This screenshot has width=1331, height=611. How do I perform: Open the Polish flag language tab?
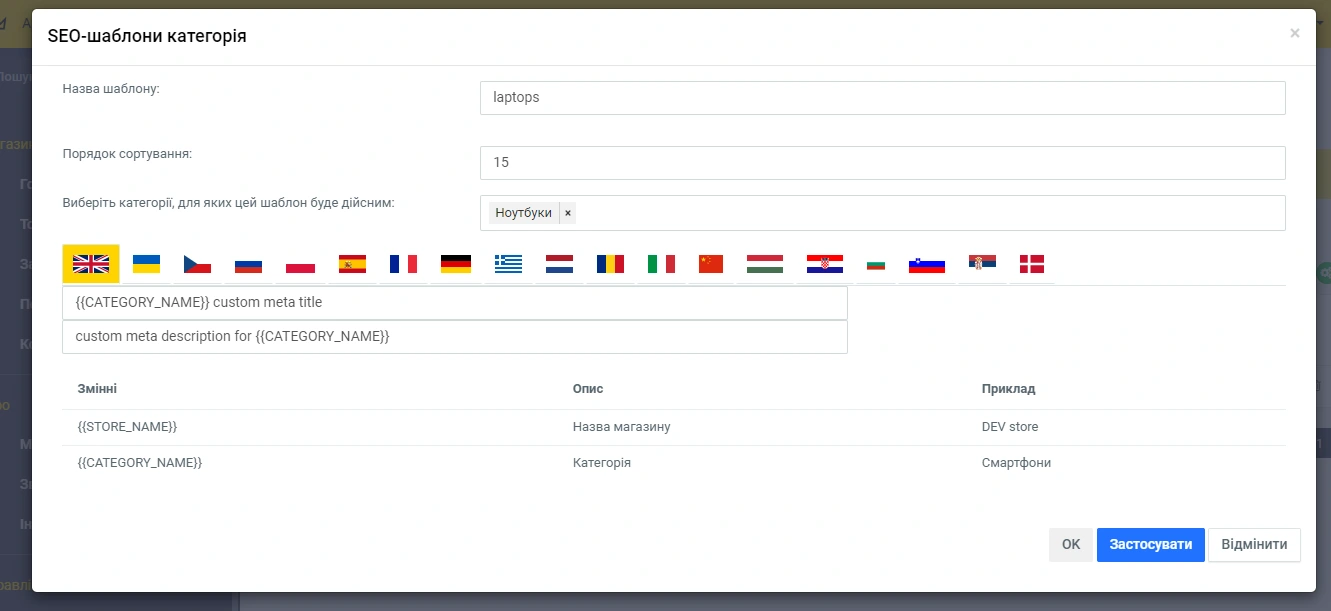coord(300,264)
